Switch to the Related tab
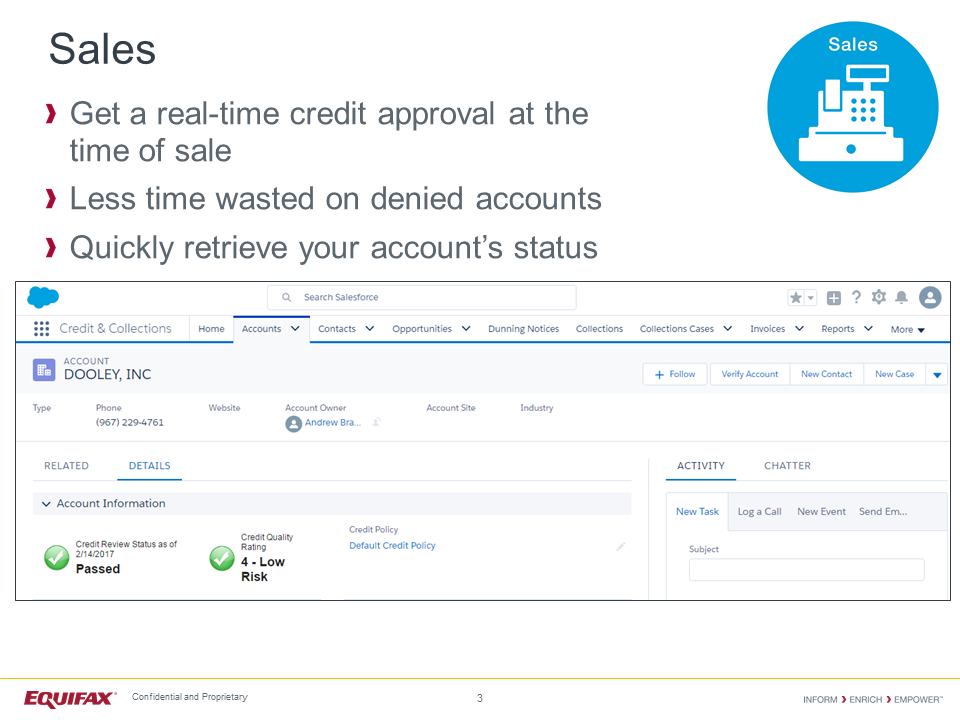The width and height of the screenshot is (960, 720). 67,466
